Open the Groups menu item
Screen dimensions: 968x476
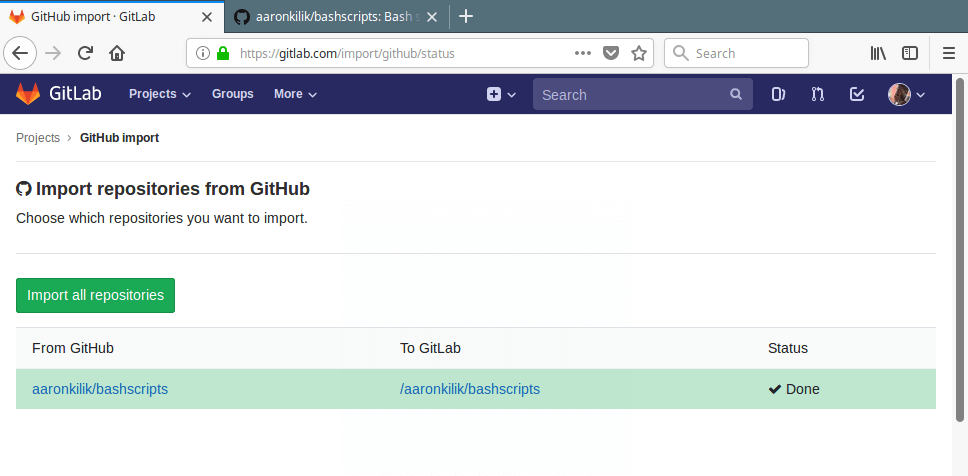(x=233, y=94)
